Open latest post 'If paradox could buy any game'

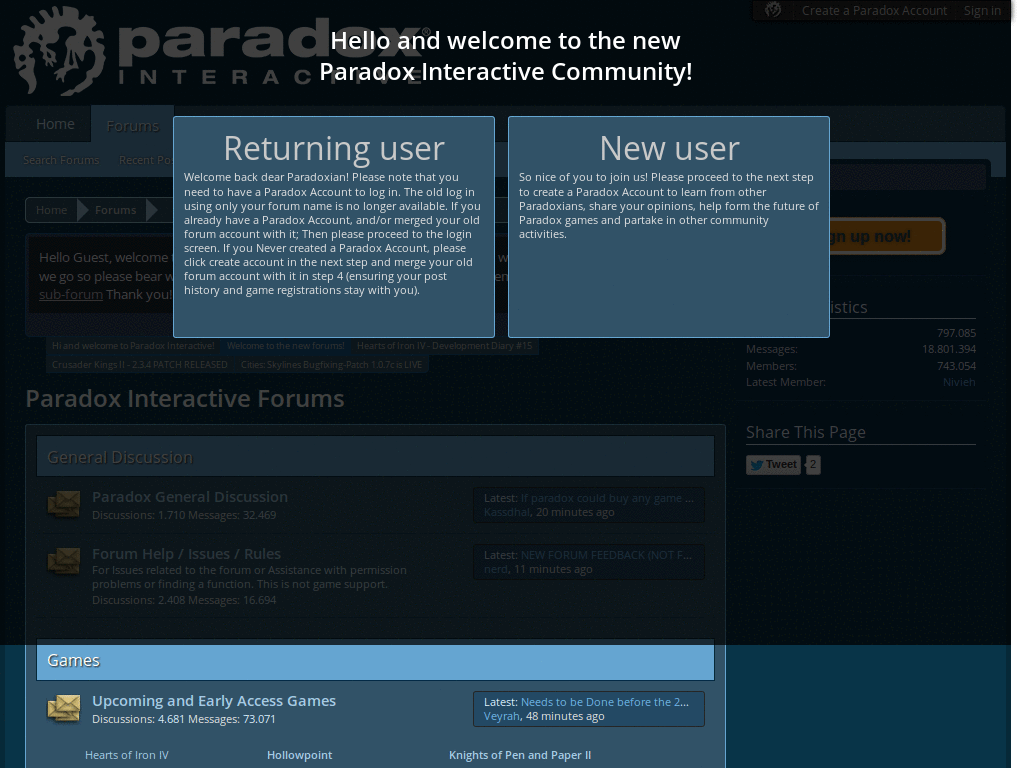click(x=607, y=498)
